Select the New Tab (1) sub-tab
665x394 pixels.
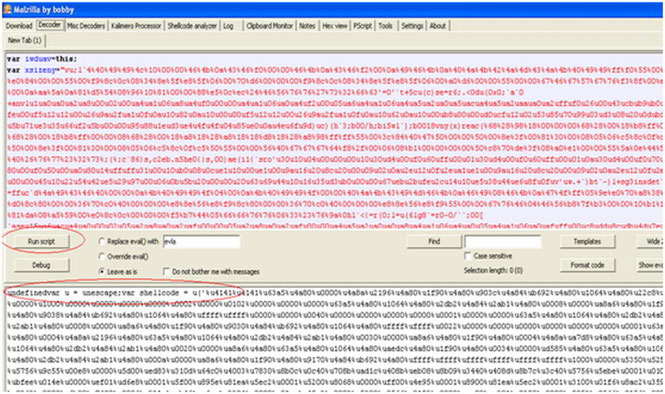pos(25,40)
